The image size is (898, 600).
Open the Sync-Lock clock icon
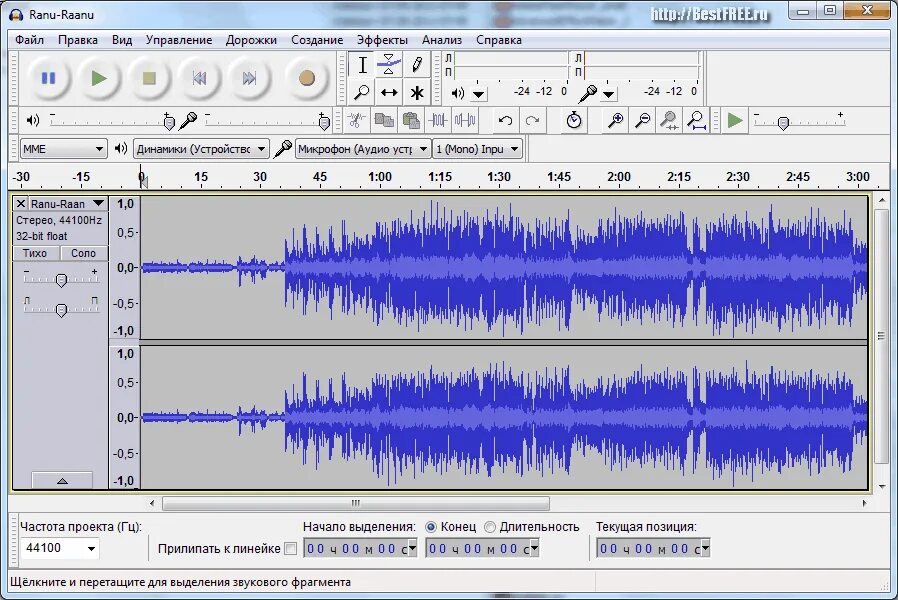tap(574, 120)
